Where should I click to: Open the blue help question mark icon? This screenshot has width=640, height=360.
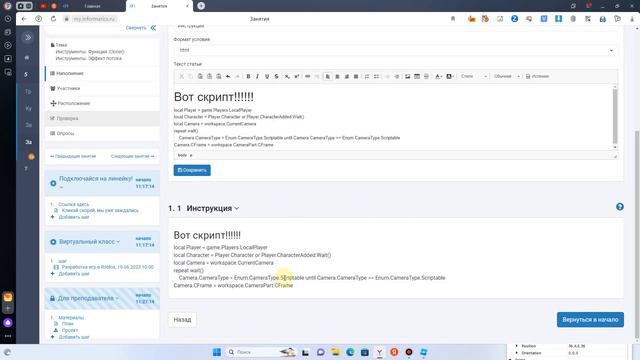(620, 207)
